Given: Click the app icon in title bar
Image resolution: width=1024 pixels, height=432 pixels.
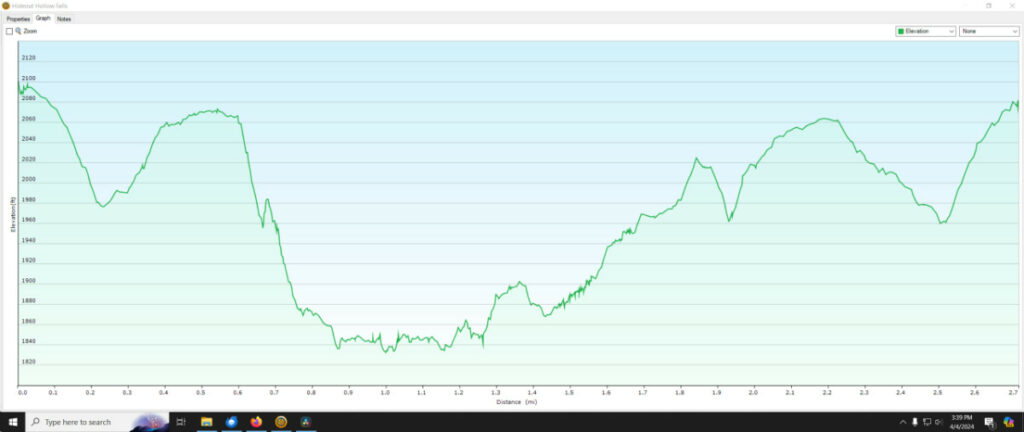Looking at the screenshot, I should tap(6, 5).
